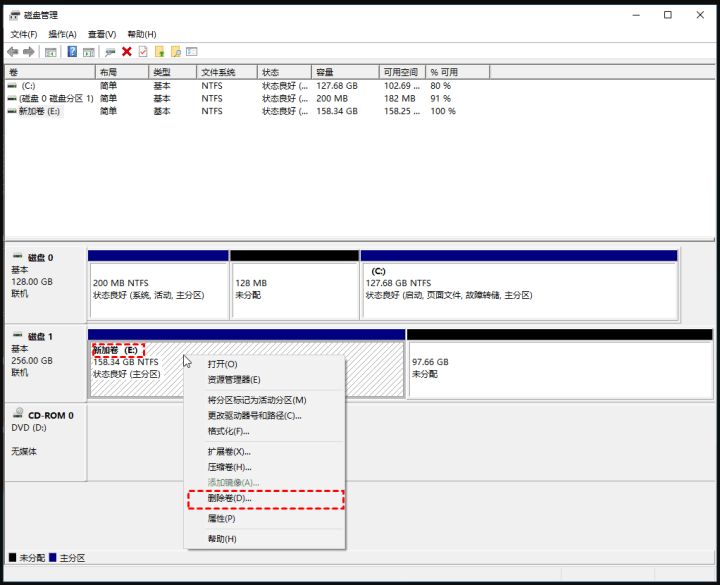
Task: Choose 扩展卷(X)... in the context menu
Action: click(x=229, y=451)
